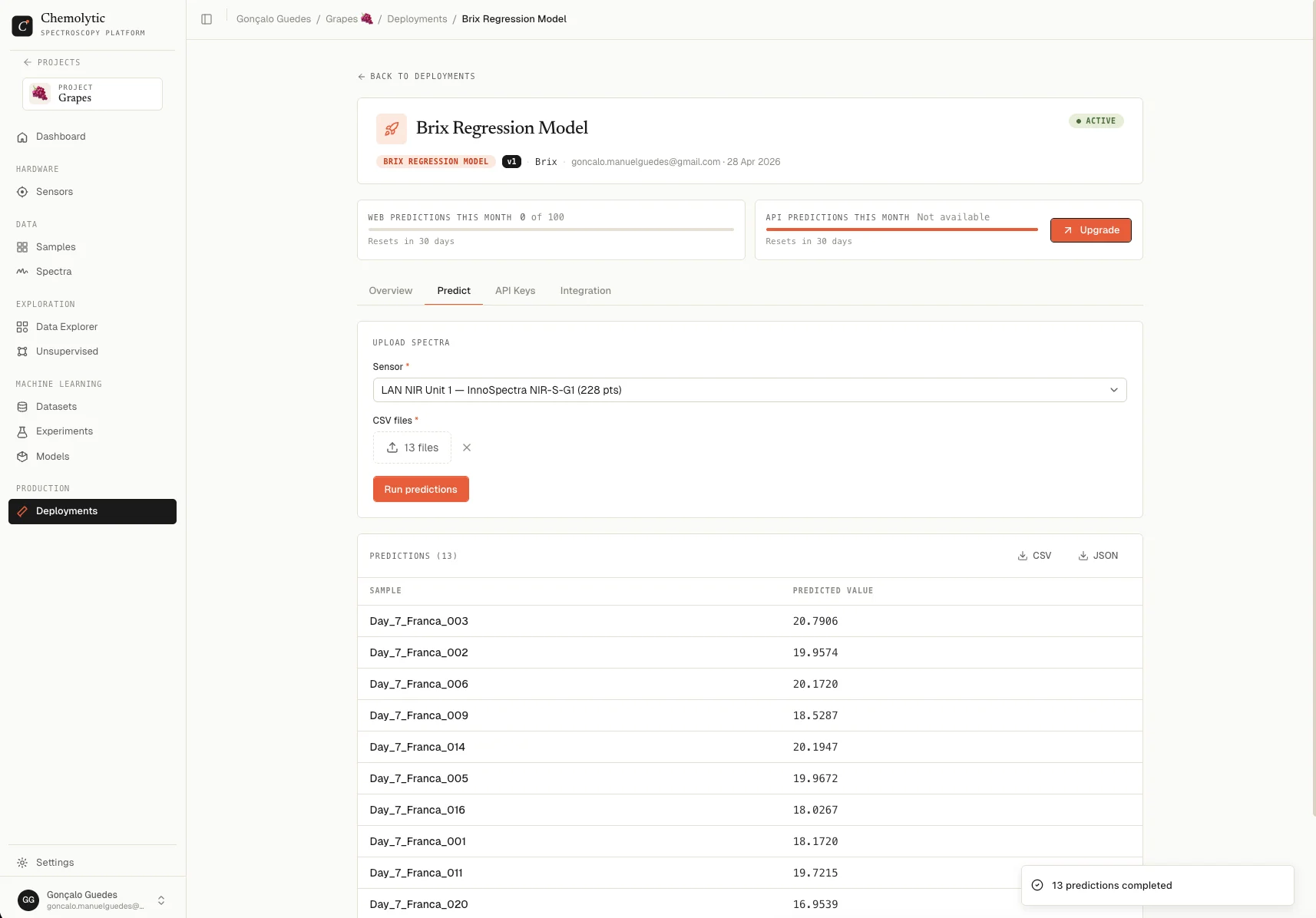Click the grapes project thumbnail icon

tap(40, 94)
